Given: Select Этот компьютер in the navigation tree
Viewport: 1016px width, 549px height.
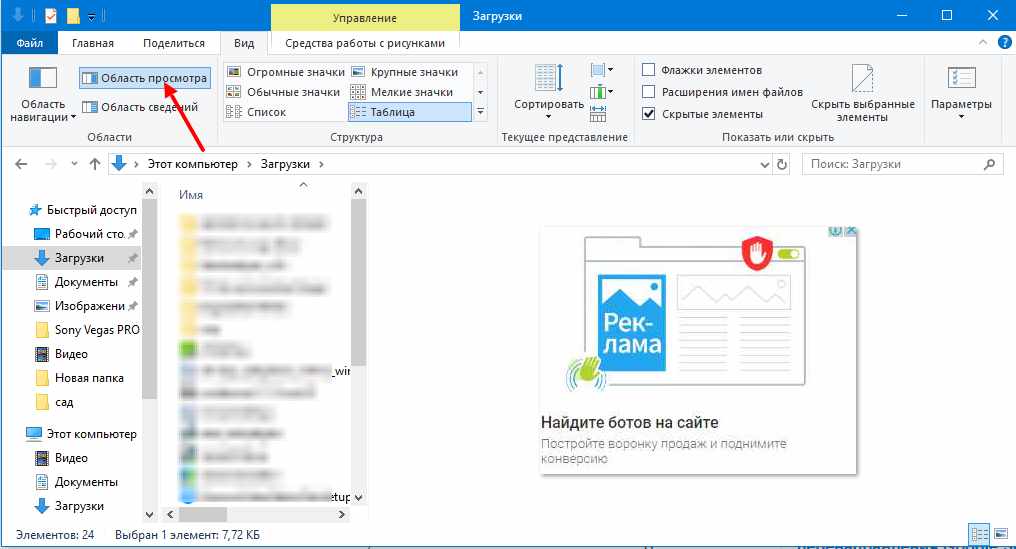Looking at the screenshot, I should click(81, 434).
